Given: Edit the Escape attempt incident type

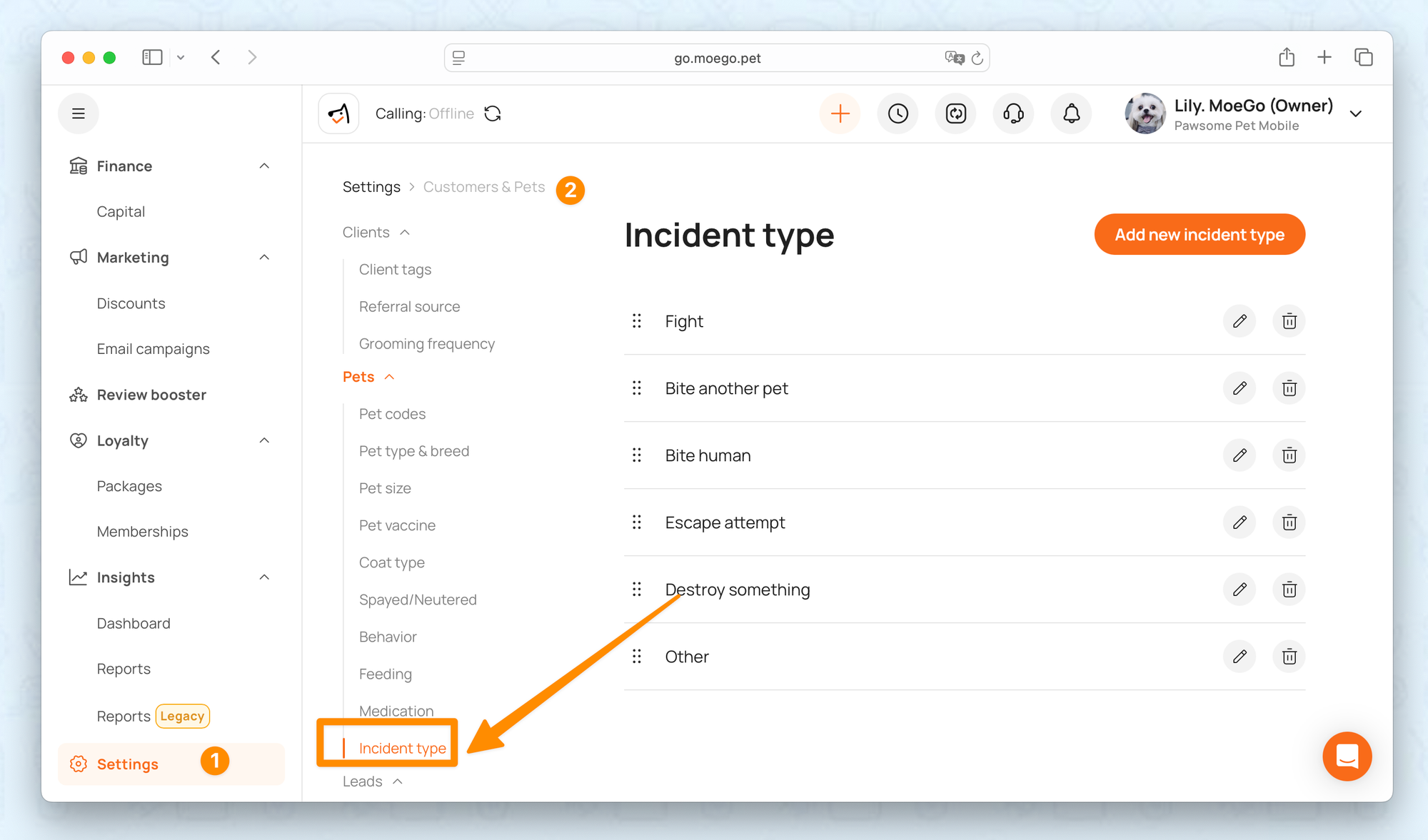Looking at the screenshot, I should [1240, 522].
